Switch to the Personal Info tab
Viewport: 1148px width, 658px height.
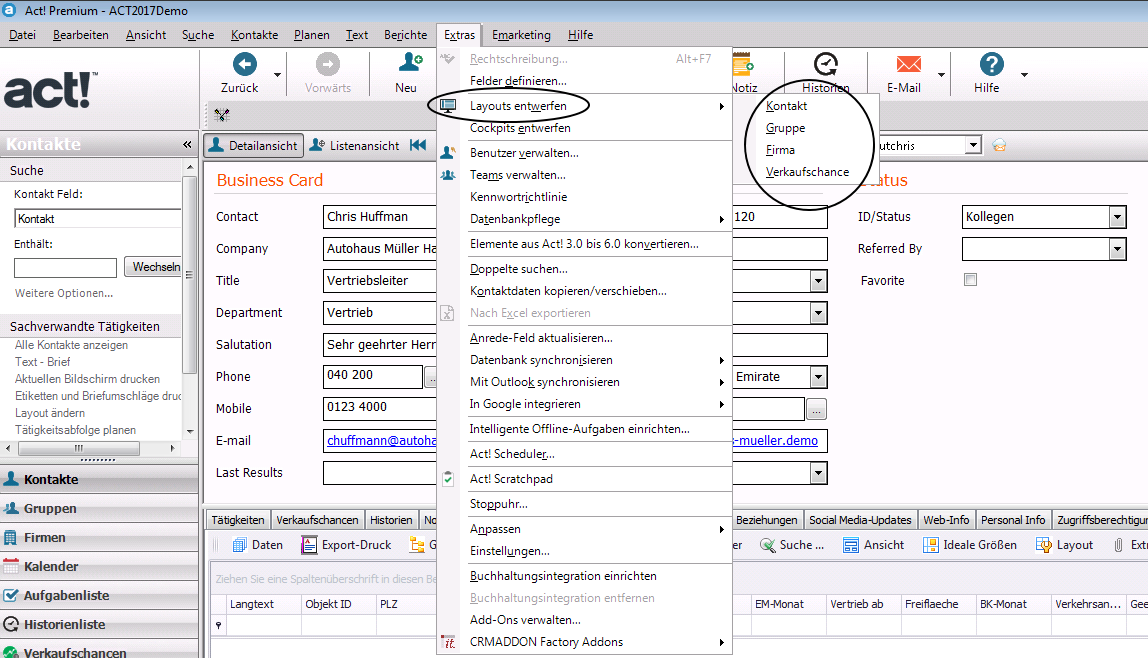pos(1013,520)
